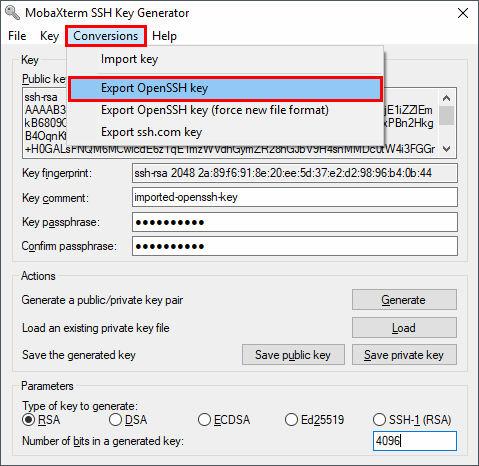Click the Generate button
Screen dimensions: 479x466
point(404,300)
